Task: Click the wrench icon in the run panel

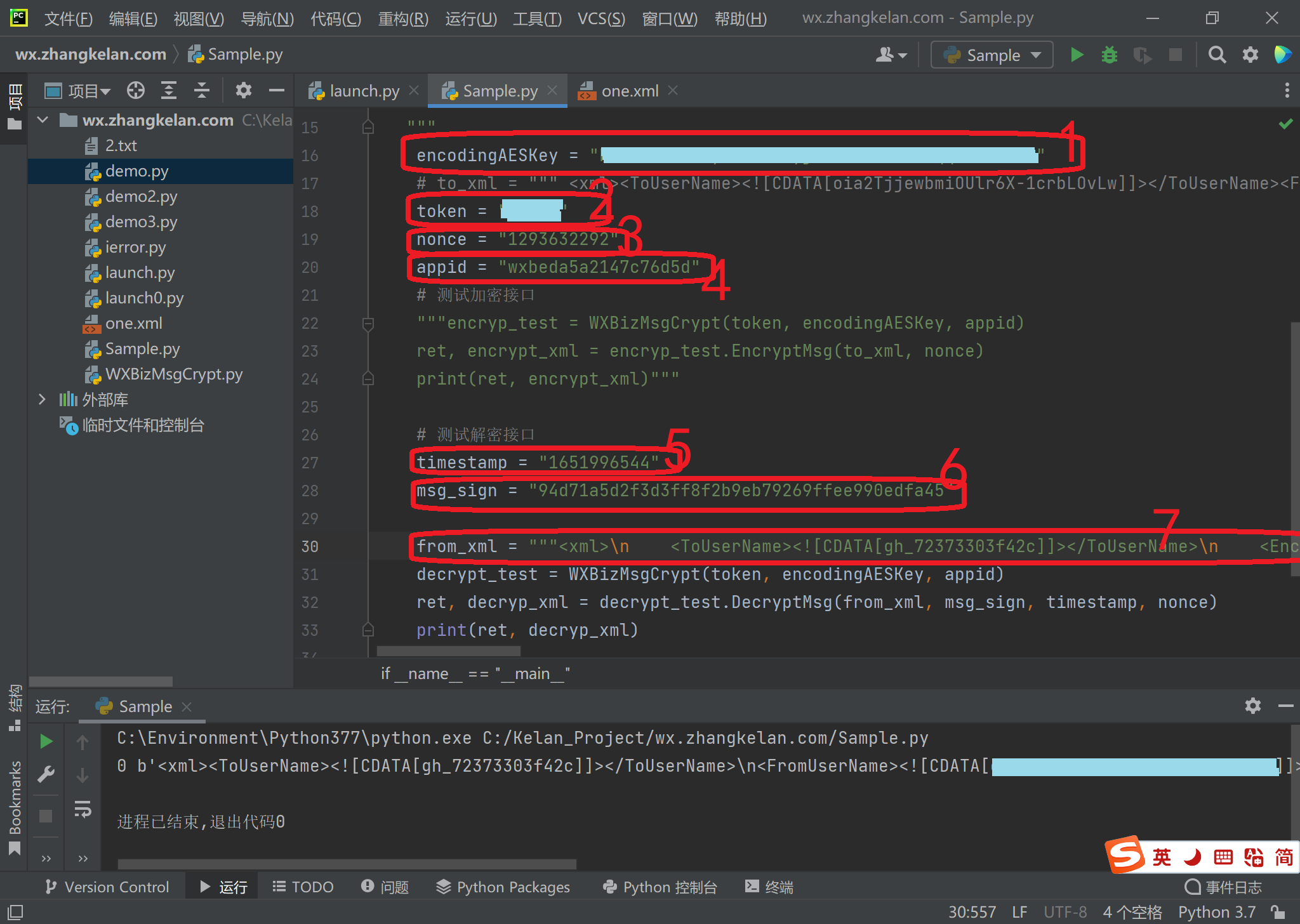Action: pyautogui.click(x=46, y=775)
